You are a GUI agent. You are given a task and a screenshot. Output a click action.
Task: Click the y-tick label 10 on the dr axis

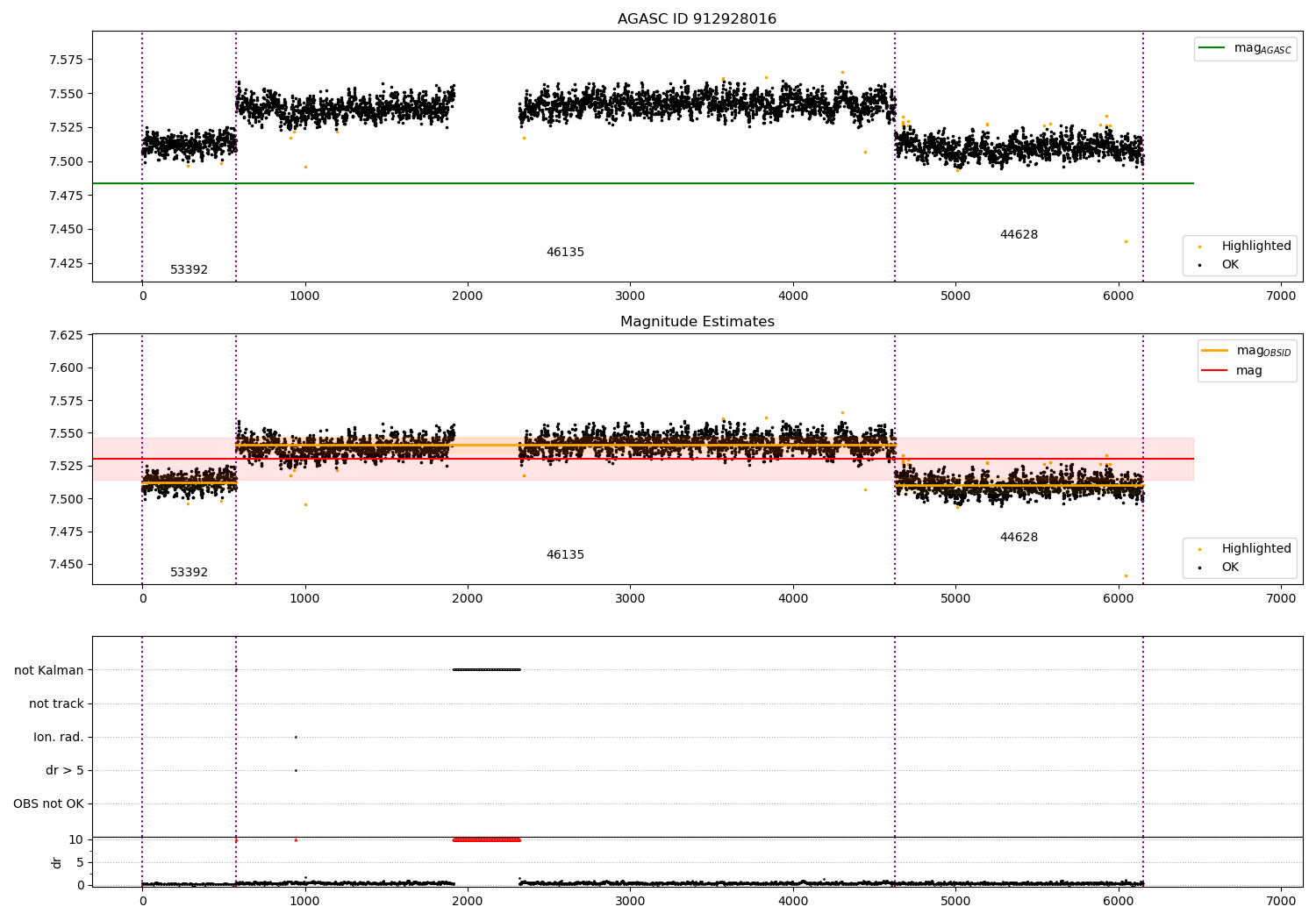coord(76,839)
